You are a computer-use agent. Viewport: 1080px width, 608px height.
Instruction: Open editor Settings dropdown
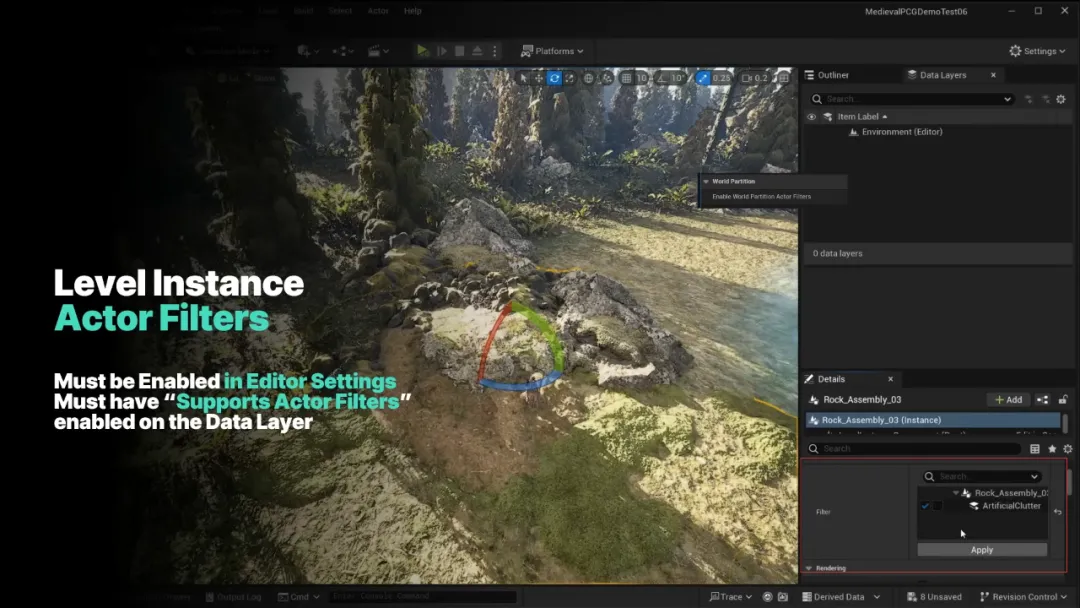coord(1037,51)
